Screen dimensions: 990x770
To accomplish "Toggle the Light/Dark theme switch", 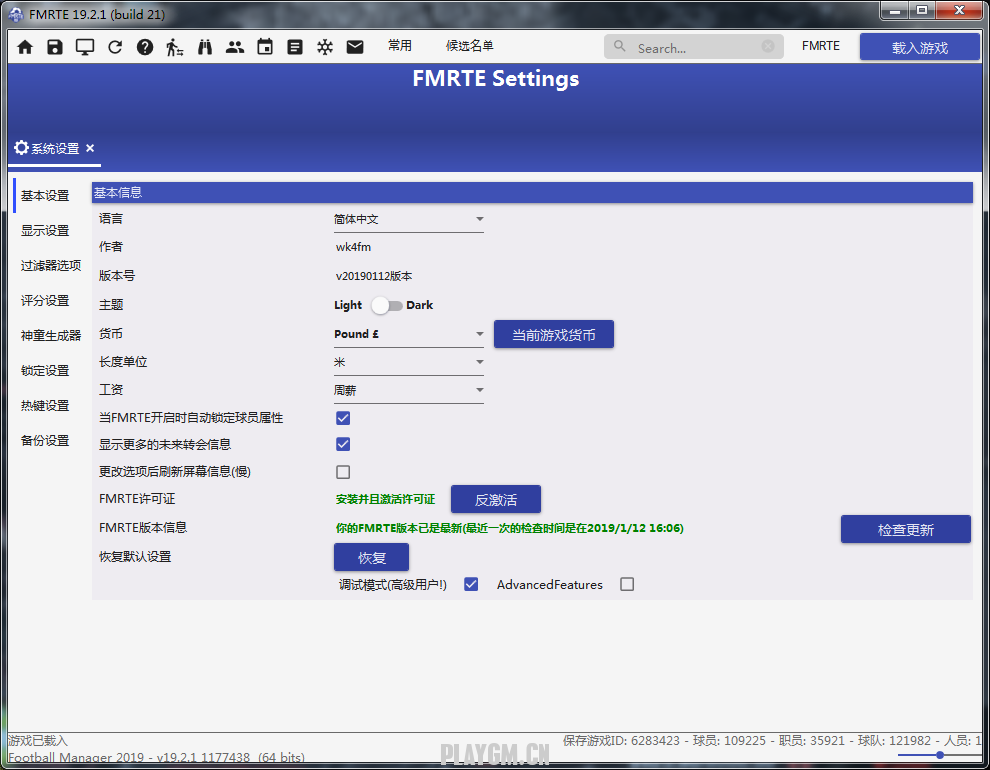I will click(x=386, y=305).
